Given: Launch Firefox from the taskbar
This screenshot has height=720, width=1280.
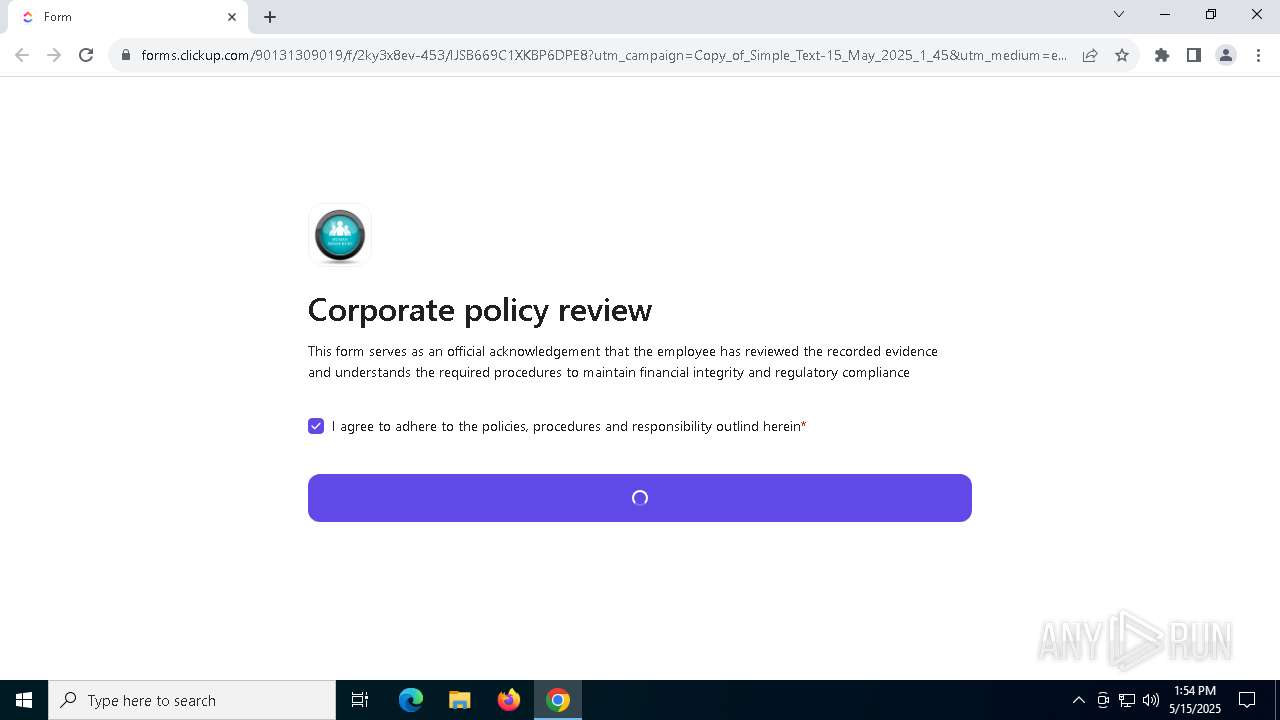Looking at the screenshot, I should 509,700.
